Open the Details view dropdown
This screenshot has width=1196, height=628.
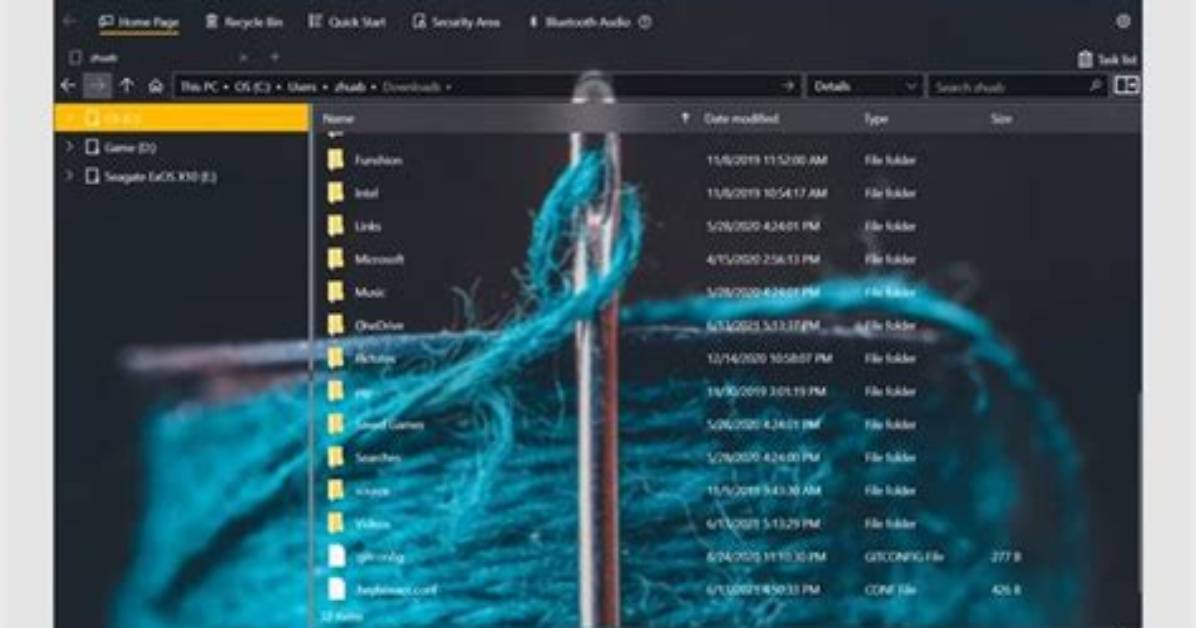click(863, 86)
